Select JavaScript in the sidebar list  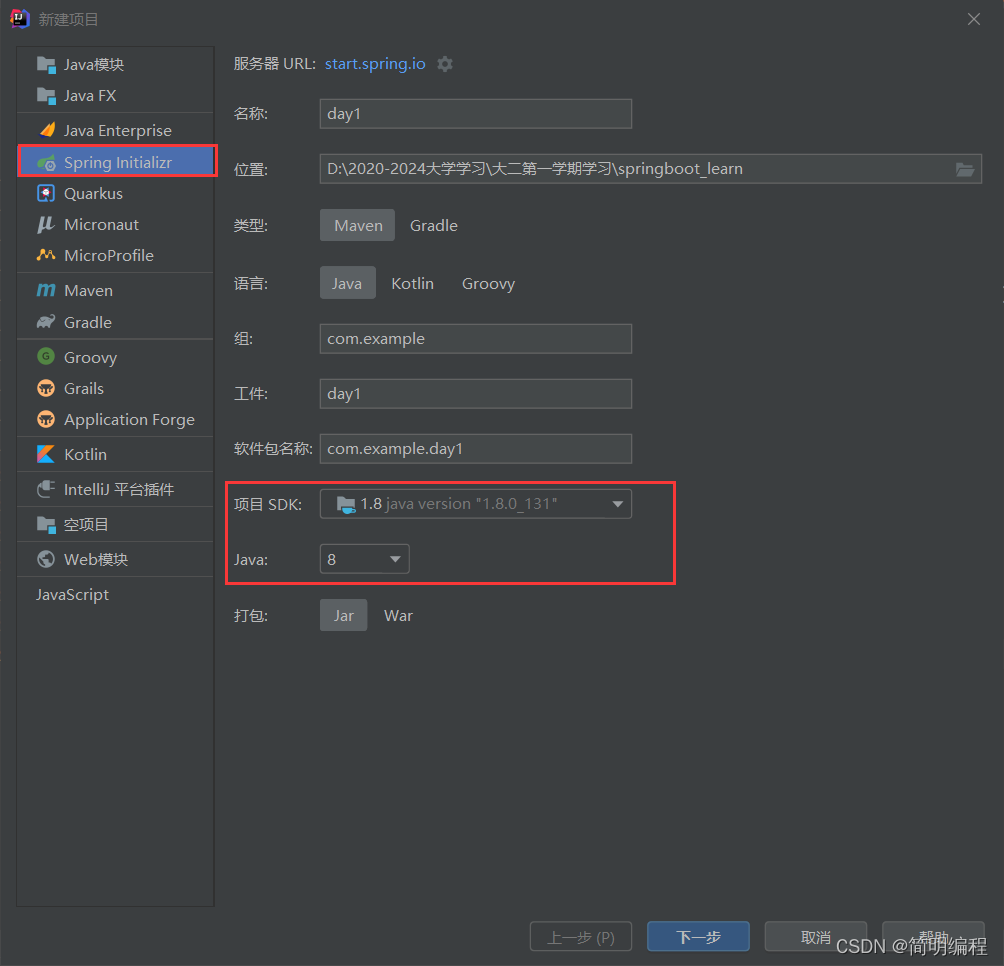(115, 595)
